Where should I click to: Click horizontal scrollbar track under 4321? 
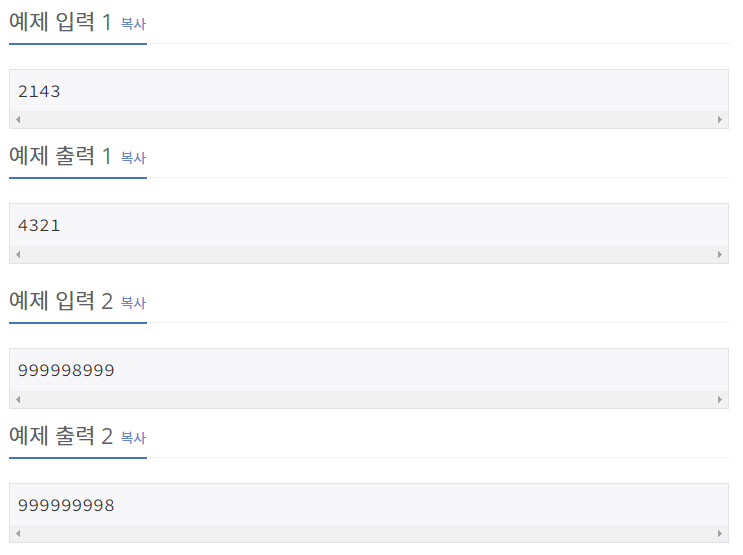tap(369, 255)
